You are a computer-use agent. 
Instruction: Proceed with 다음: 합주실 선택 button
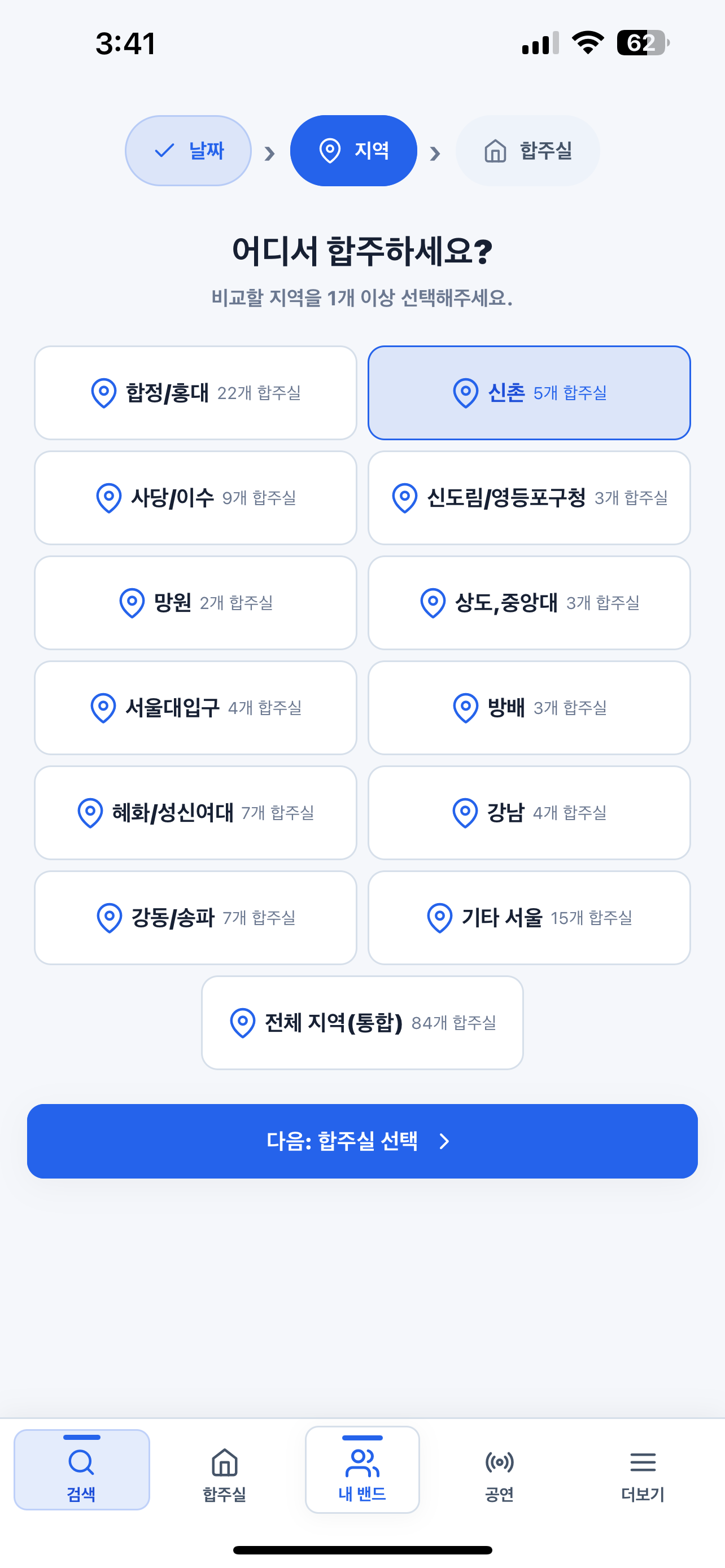(362, 1141)
